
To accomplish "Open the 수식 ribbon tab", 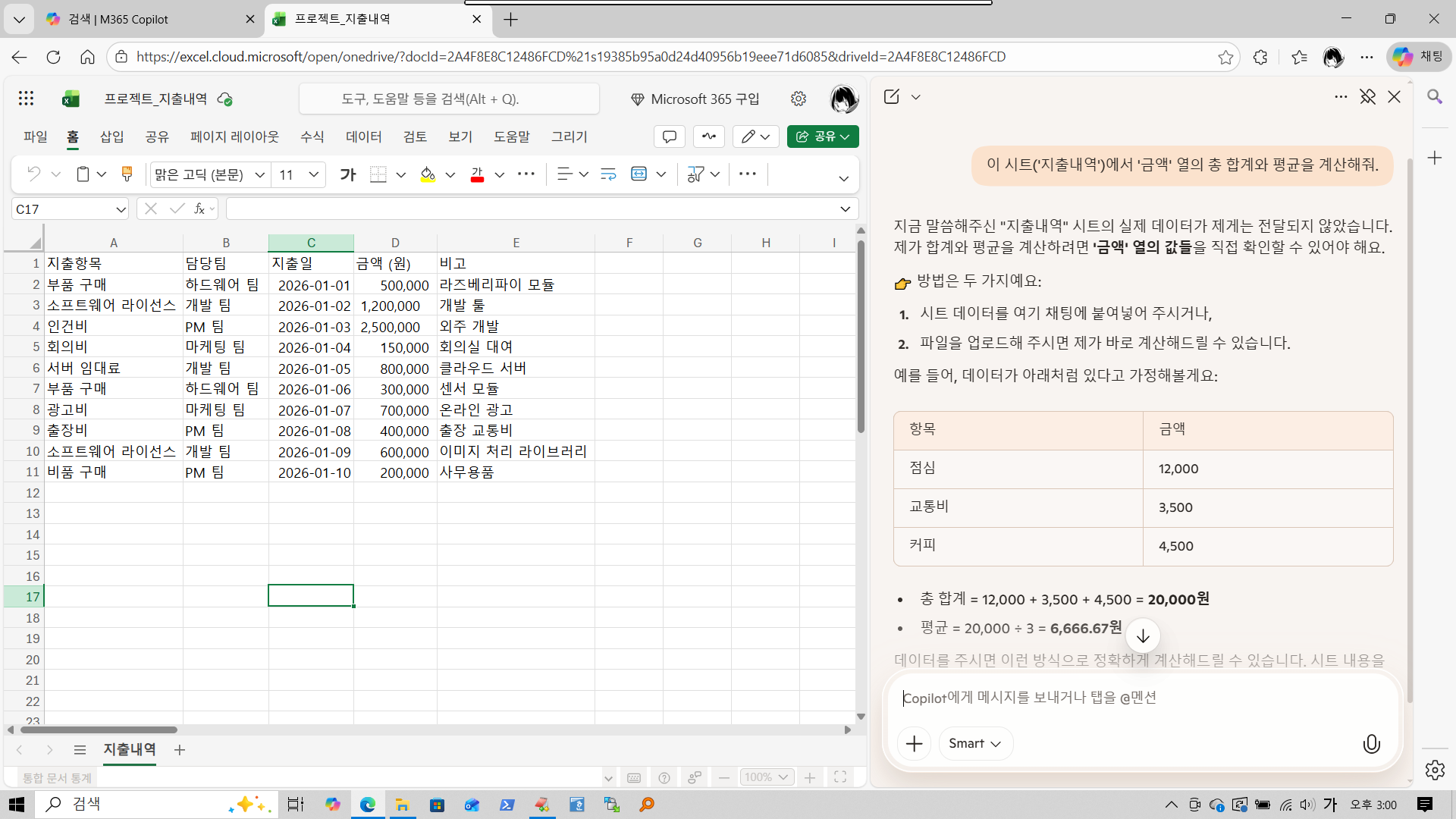I will click(x=312, y=136).
